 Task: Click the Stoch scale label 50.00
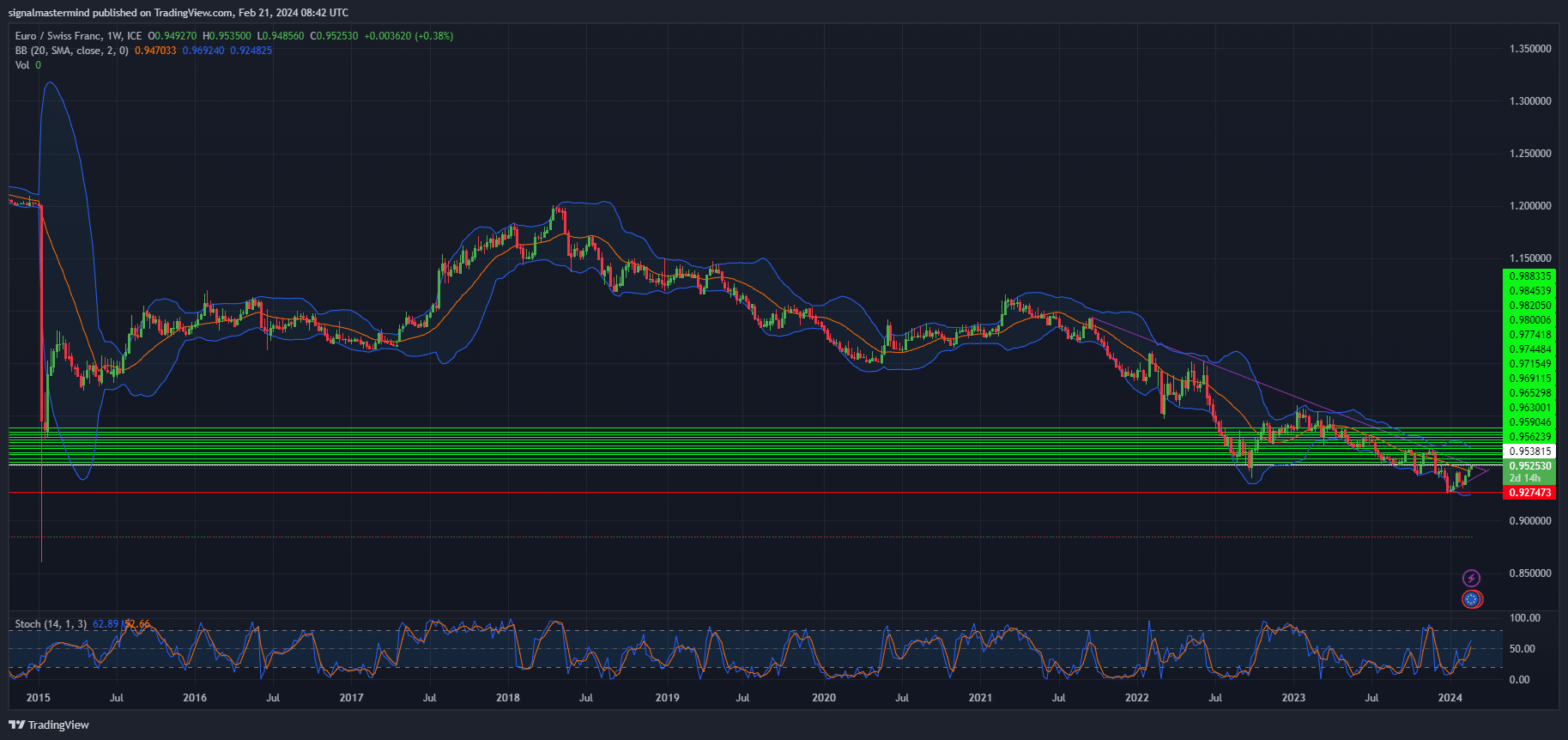click(1523, 649)
